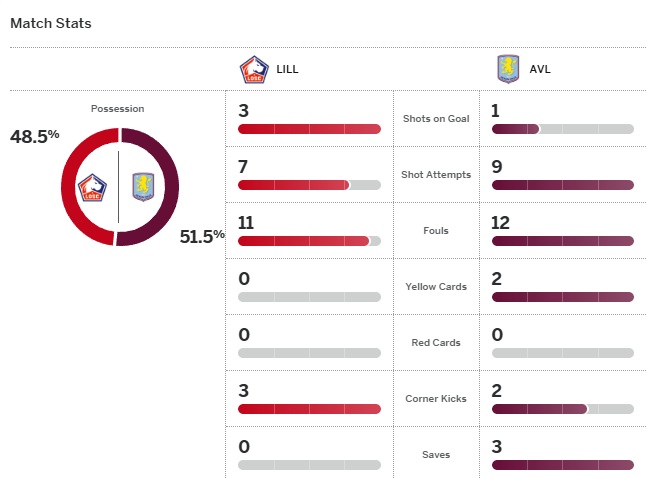The height and width of the screenshot is (478, 655).
Task: Click the Shots on Goal label
Action: (436, 119)
